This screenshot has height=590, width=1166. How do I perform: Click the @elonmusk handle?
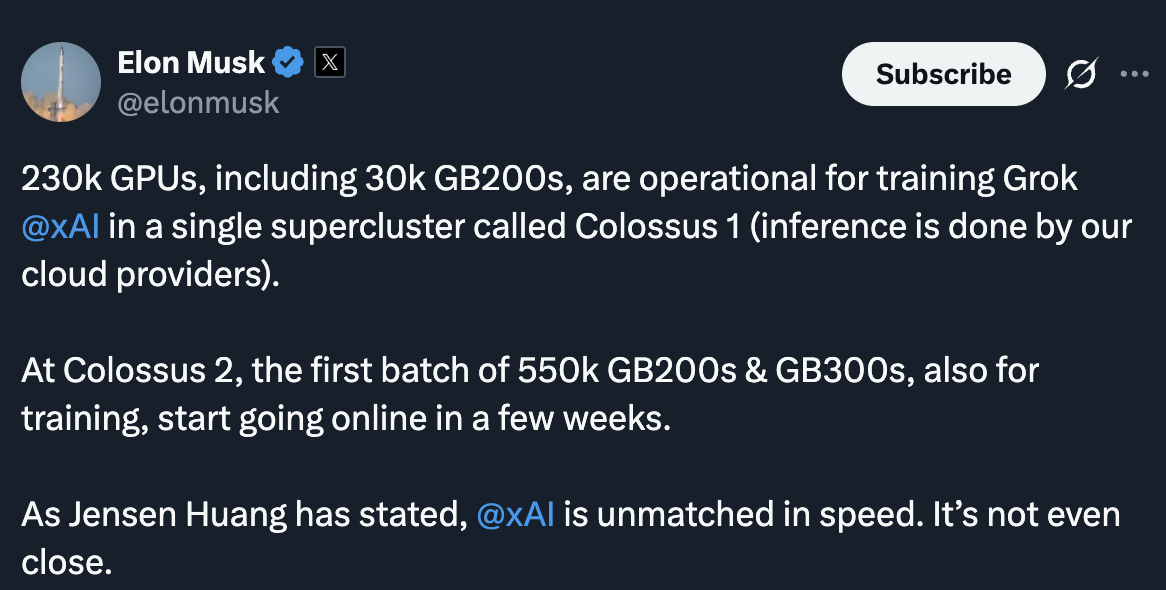click(x=198, y=102)
